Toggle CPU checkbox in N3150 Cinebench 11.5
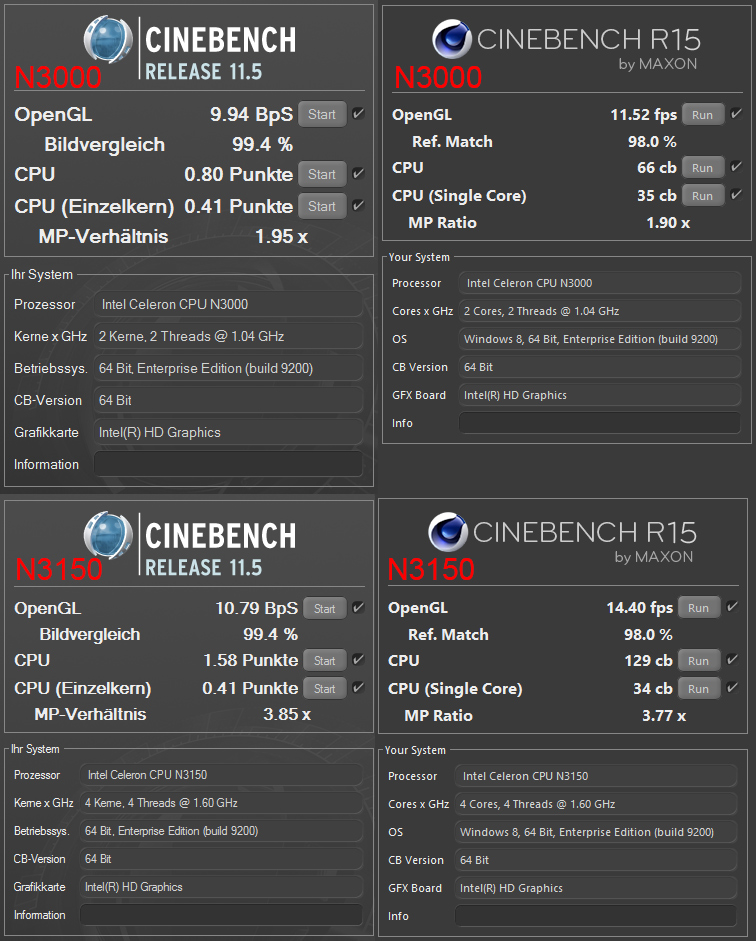 pos(358,659)
